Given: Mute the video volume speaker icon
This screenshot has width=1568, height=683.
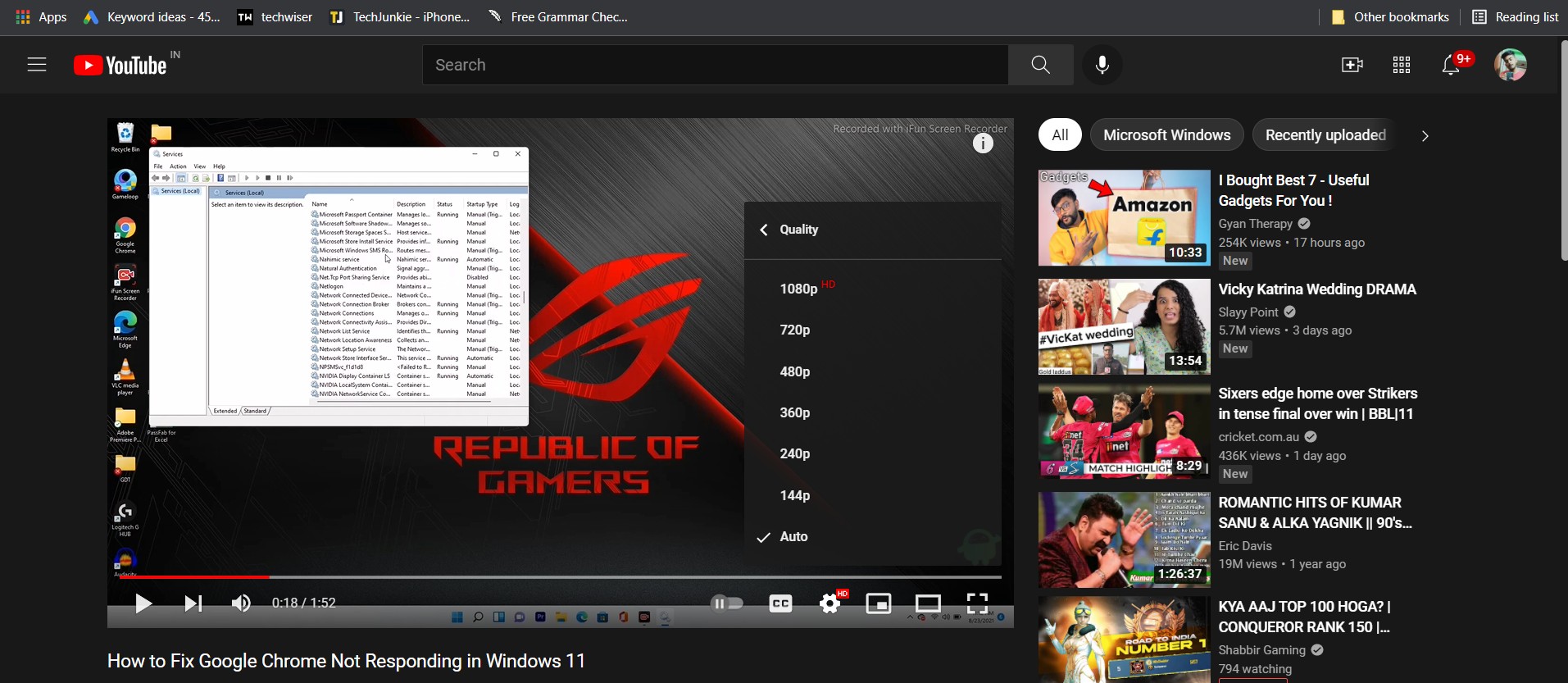Looking at the screenshot, I should 241,603.
